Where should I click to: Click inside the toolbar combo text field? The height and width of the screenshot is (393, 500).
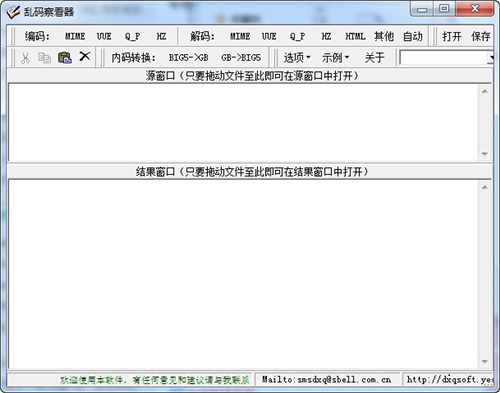click(x=443, y=58)
